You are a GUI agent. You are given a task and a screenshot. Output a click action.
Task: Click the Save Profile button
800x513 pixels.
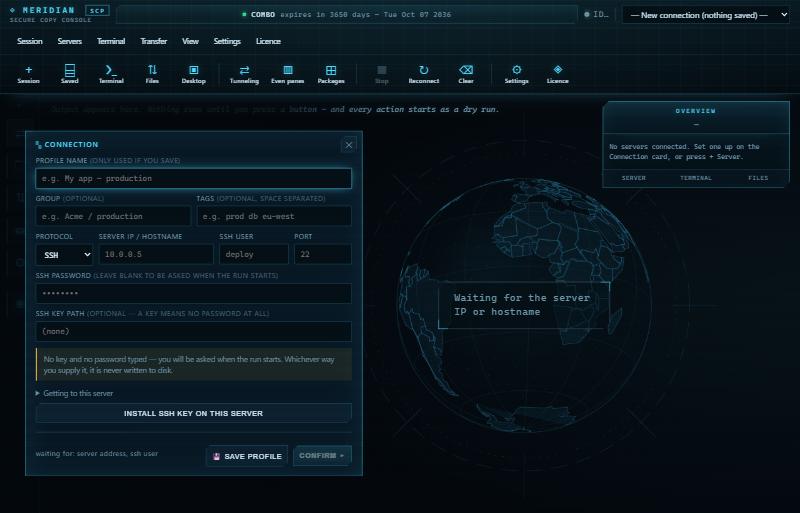(x=247, y=456)
